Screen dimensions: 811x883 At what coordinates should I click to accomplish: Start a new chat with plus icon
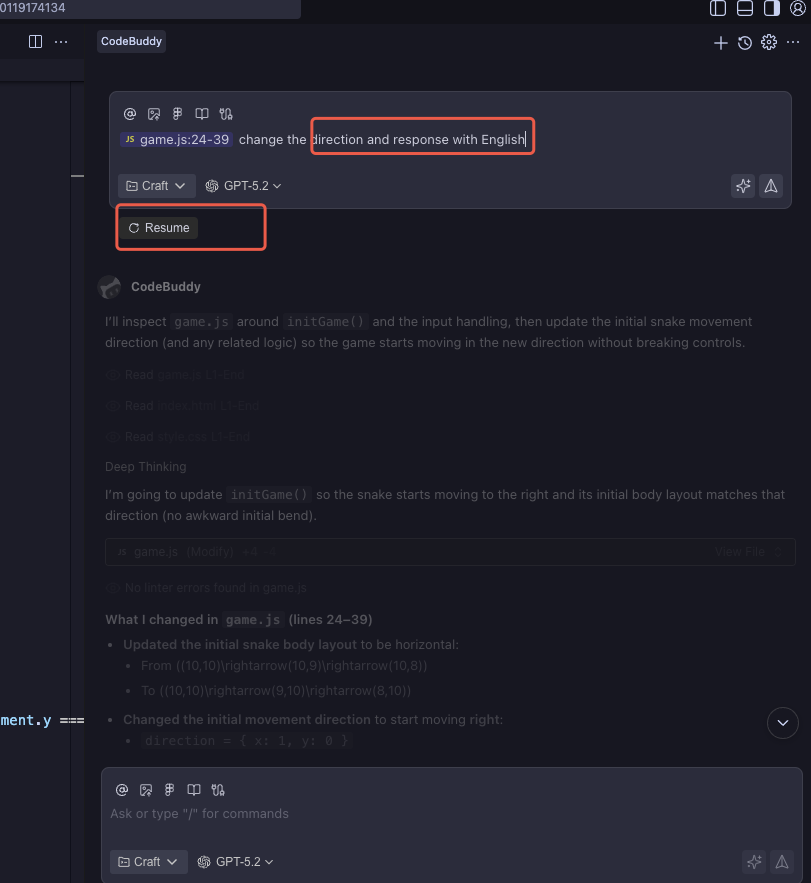[x=720, y=43]
